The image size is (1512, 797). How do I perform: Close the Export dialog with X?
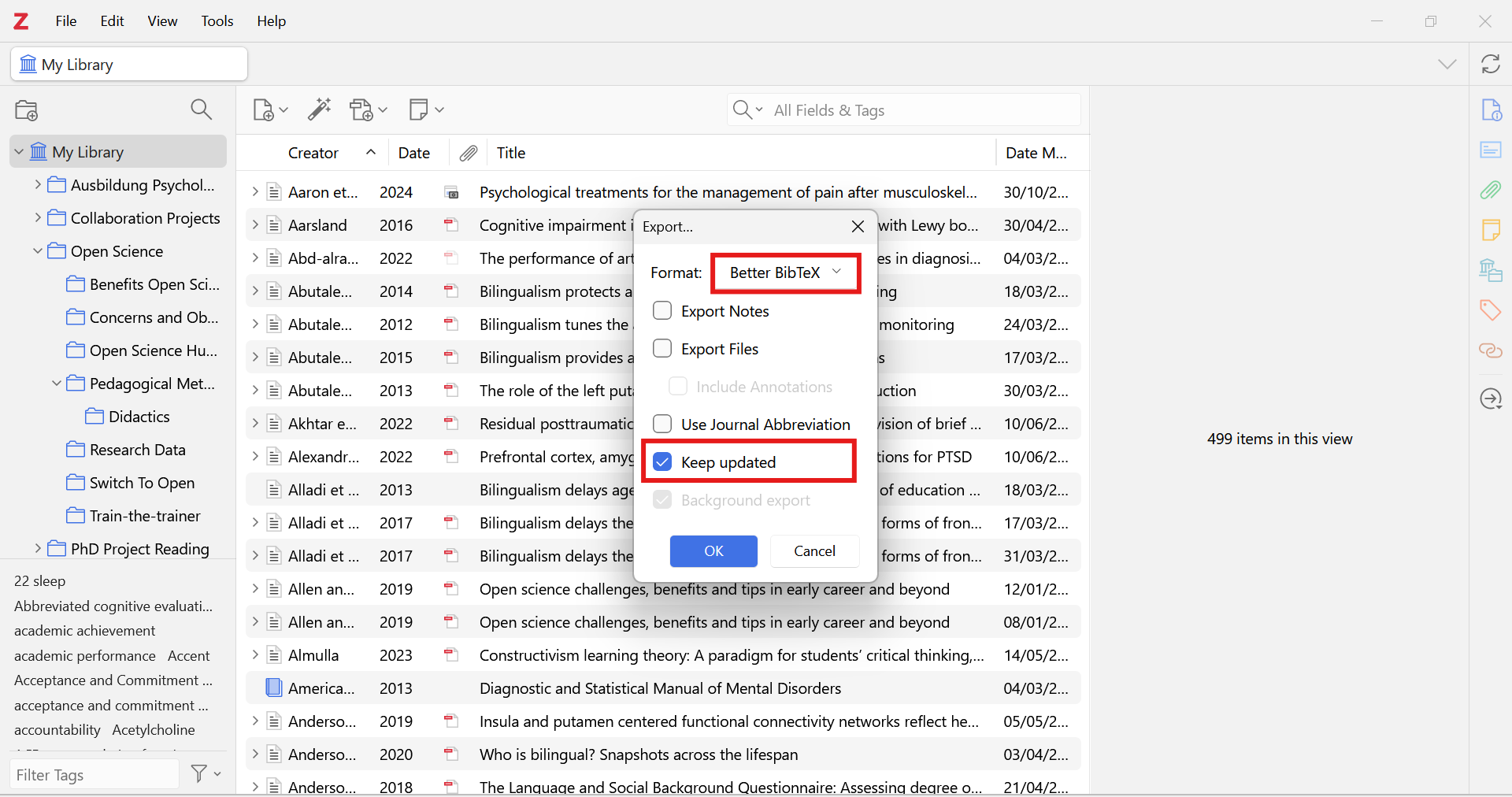(x=858, y=227)
